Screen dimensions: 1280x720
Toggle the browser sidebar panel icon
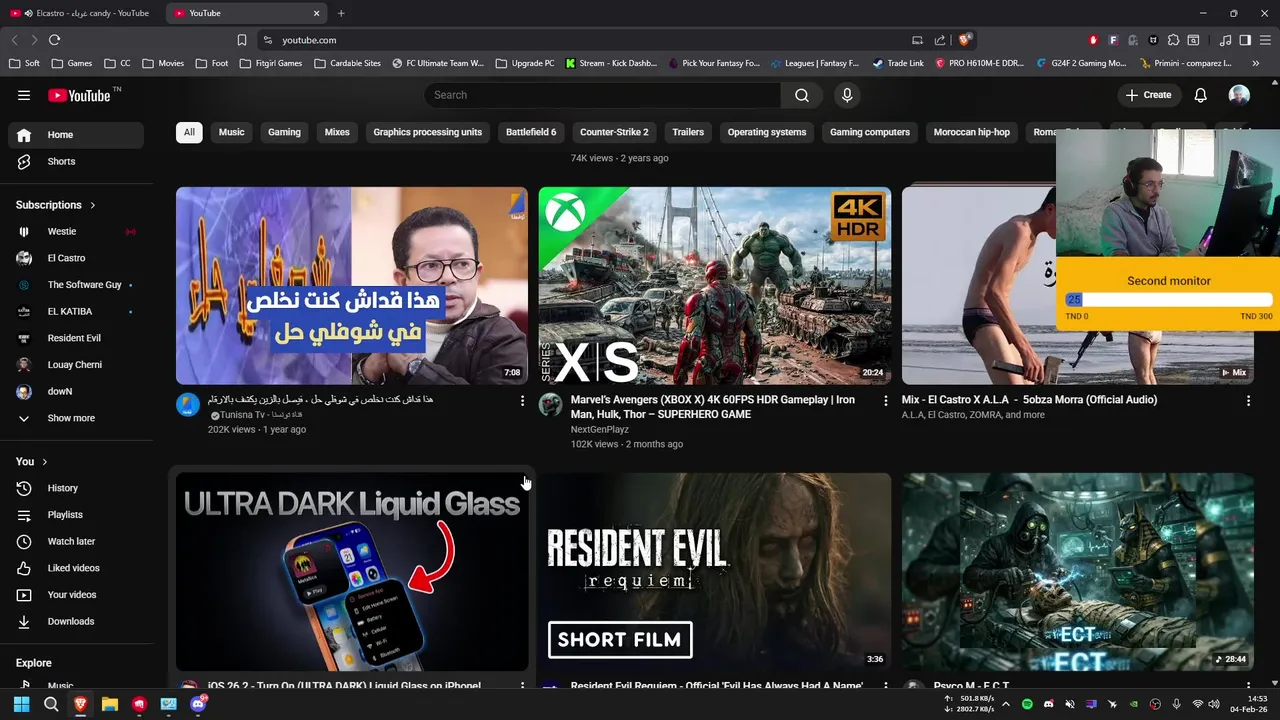click(1245, 40)
